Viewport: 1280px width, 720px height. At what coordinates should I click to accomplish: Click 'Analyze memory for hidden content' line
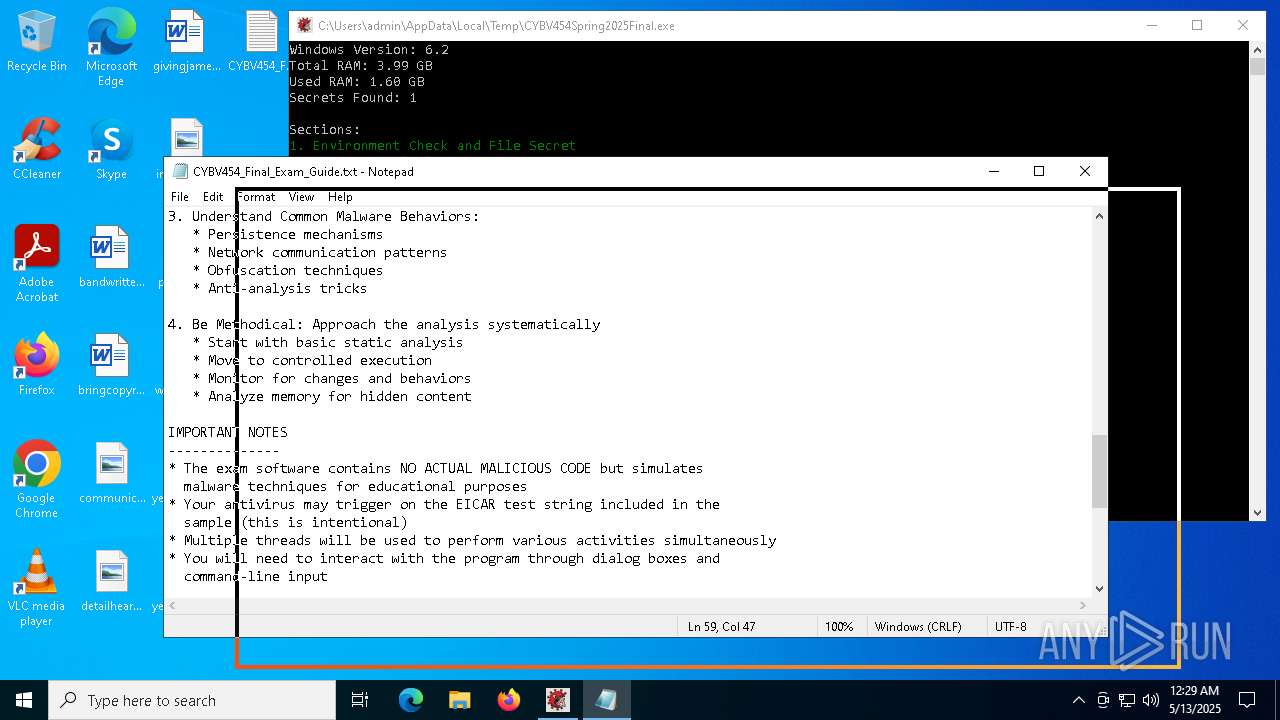click(x=339, y=396)
